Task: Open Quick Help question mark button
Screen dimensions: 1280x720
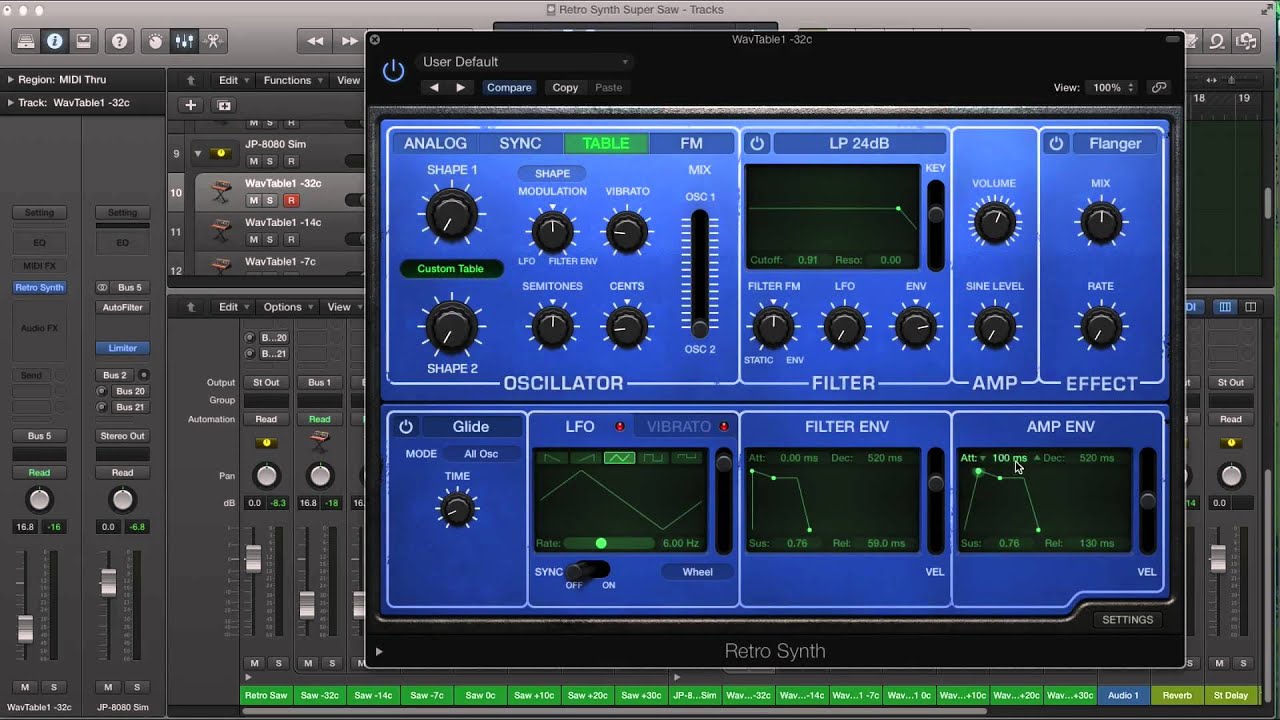Action: point(120,41)
